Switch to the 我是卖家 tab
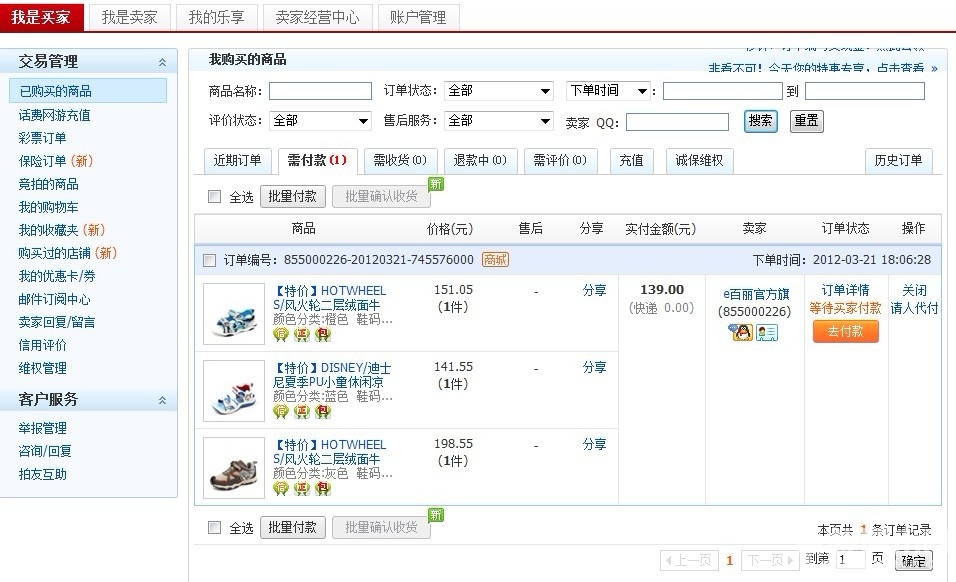This screenshot has height=582, width=956. (x=129, y=17)
